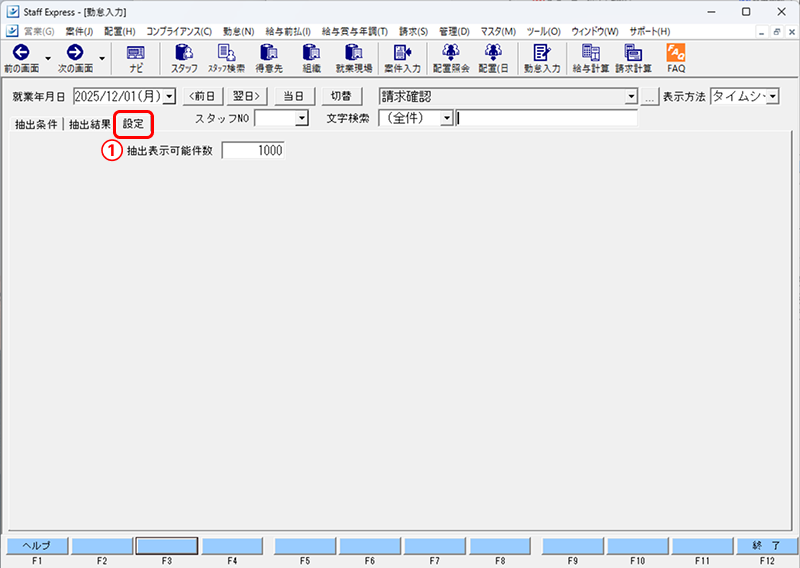Open the 就業現場 toolbar icon
Image resolution: width=800 pixels, height=568 pixels.
coord(354,58)
